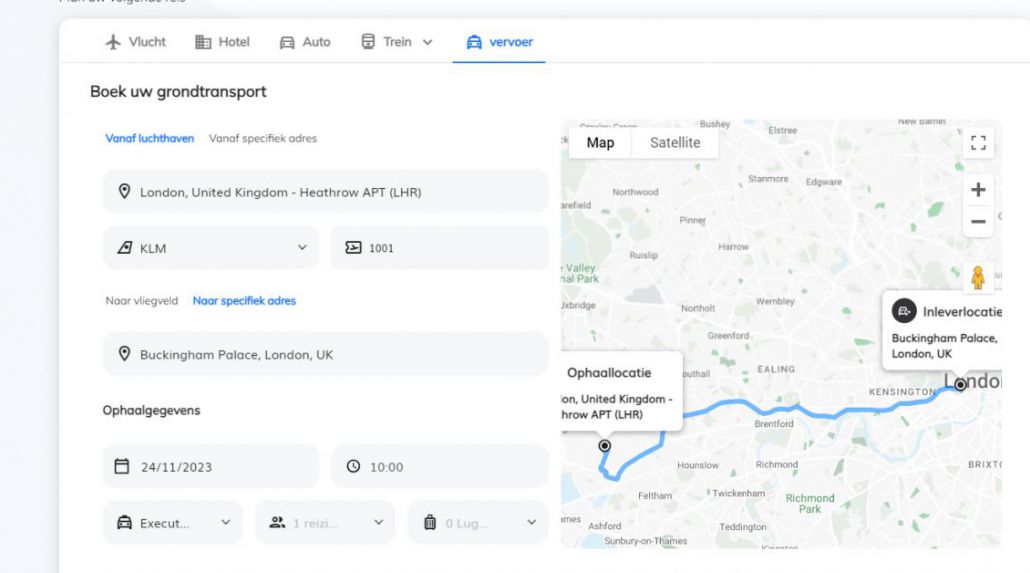Image resolution: width=1030 pixels, height=573 pixels.
Task: Expand the Executive vehicle class dropdown
Action: pos(173,522)
